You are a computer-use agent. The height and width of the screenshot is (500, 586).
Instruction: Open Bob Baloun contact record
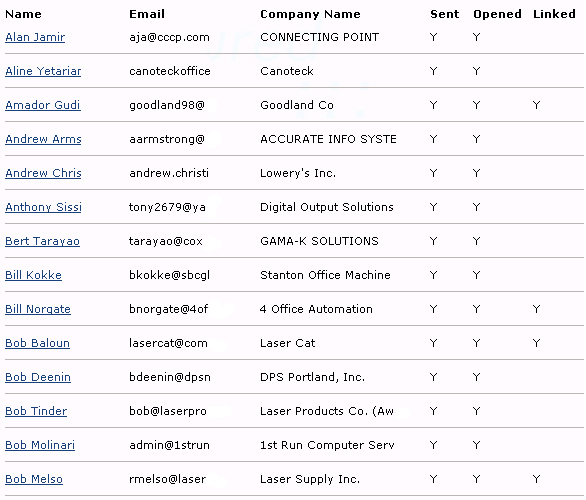point(37,343)
